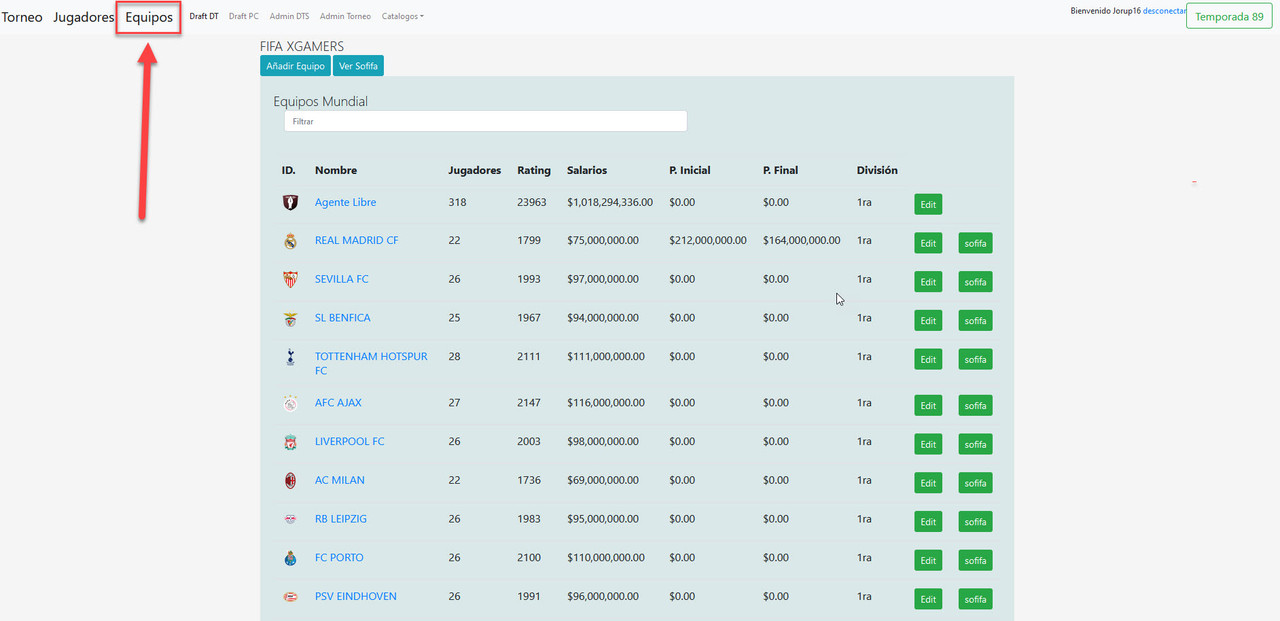The width and height of the screenshot is (1280, 621).
Task: Click the FC Porto crest icon
Action: [290, 558]
